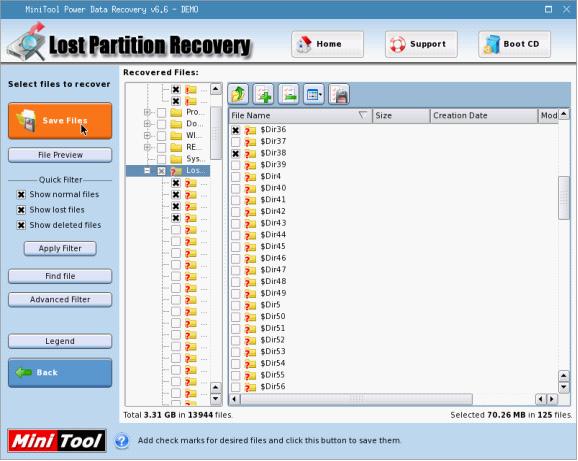Check the $Dir37 checkbox
The image size is (578, 461).
click(x=236, y=142)
